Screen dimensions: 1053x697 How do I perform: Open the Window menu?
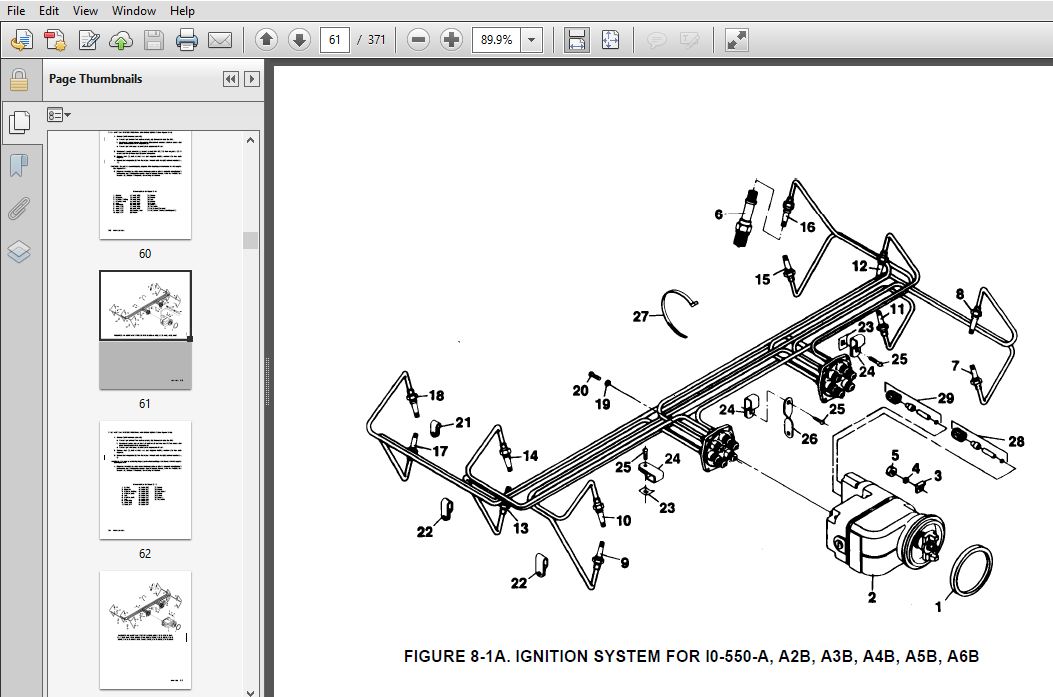point(134,11)
